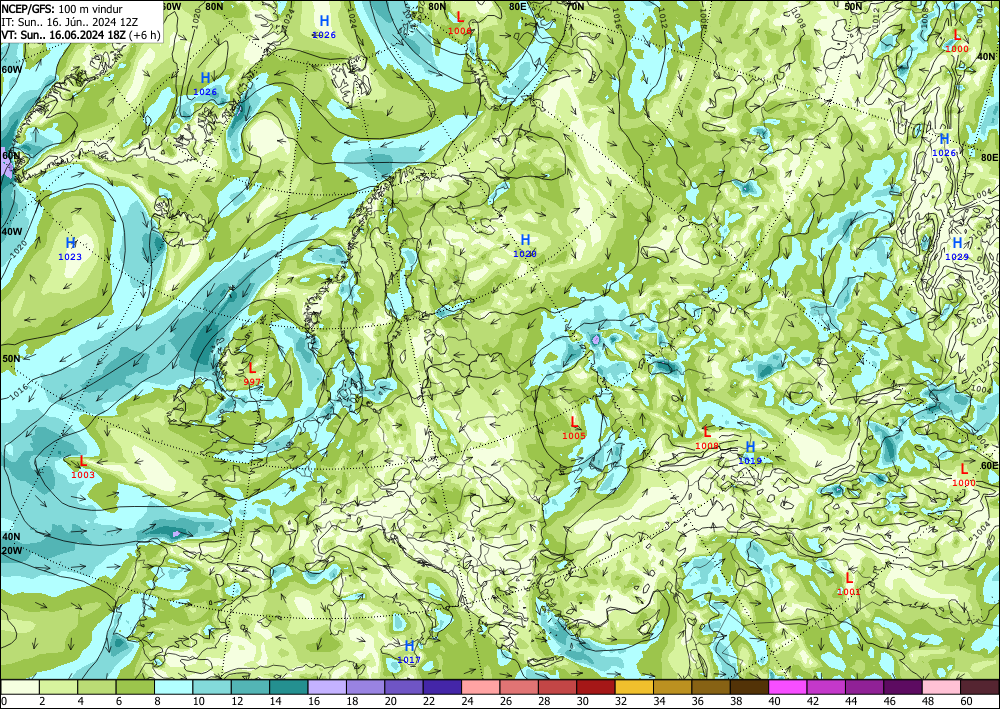Click the L 1006 low pressure label

(460, 22)
